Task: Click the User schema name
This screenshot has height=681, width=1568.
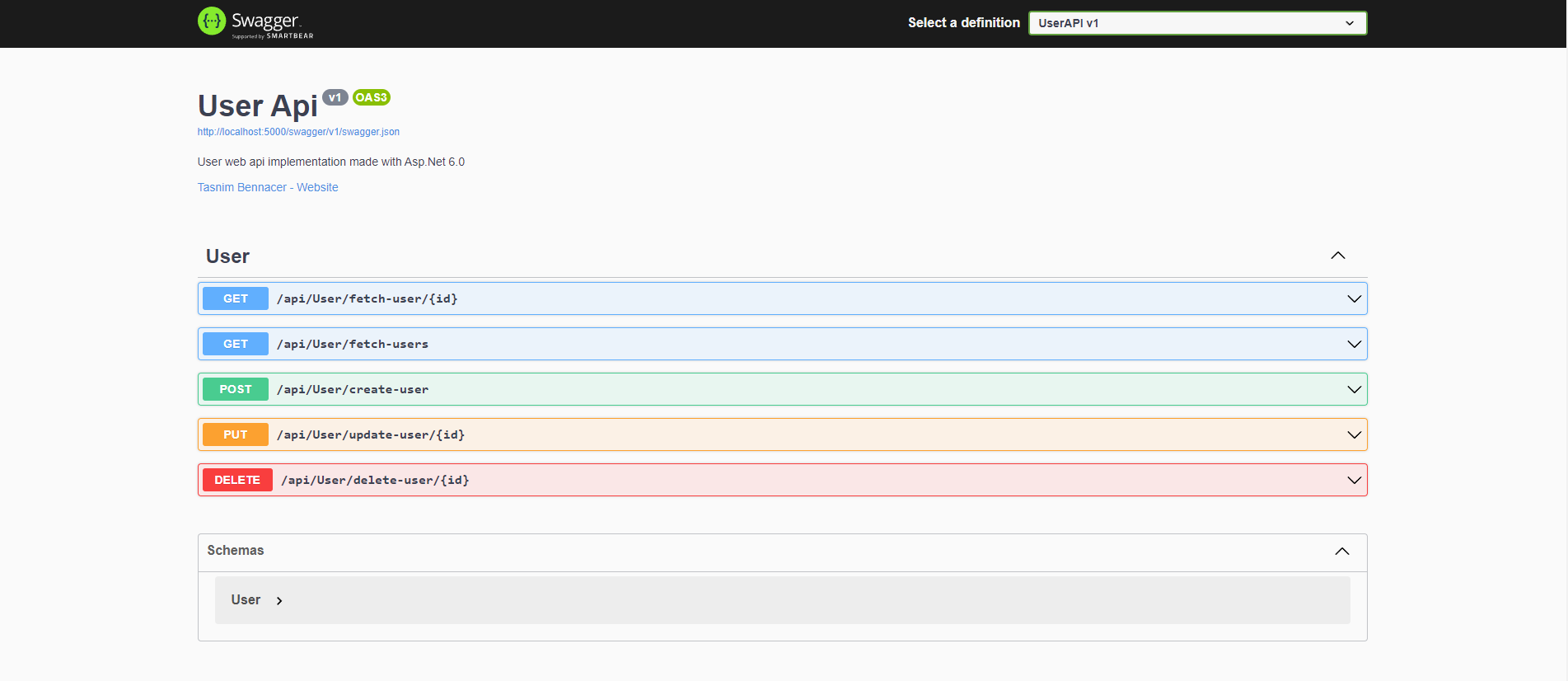Action: pyautogui.click(x=246, y=599)
